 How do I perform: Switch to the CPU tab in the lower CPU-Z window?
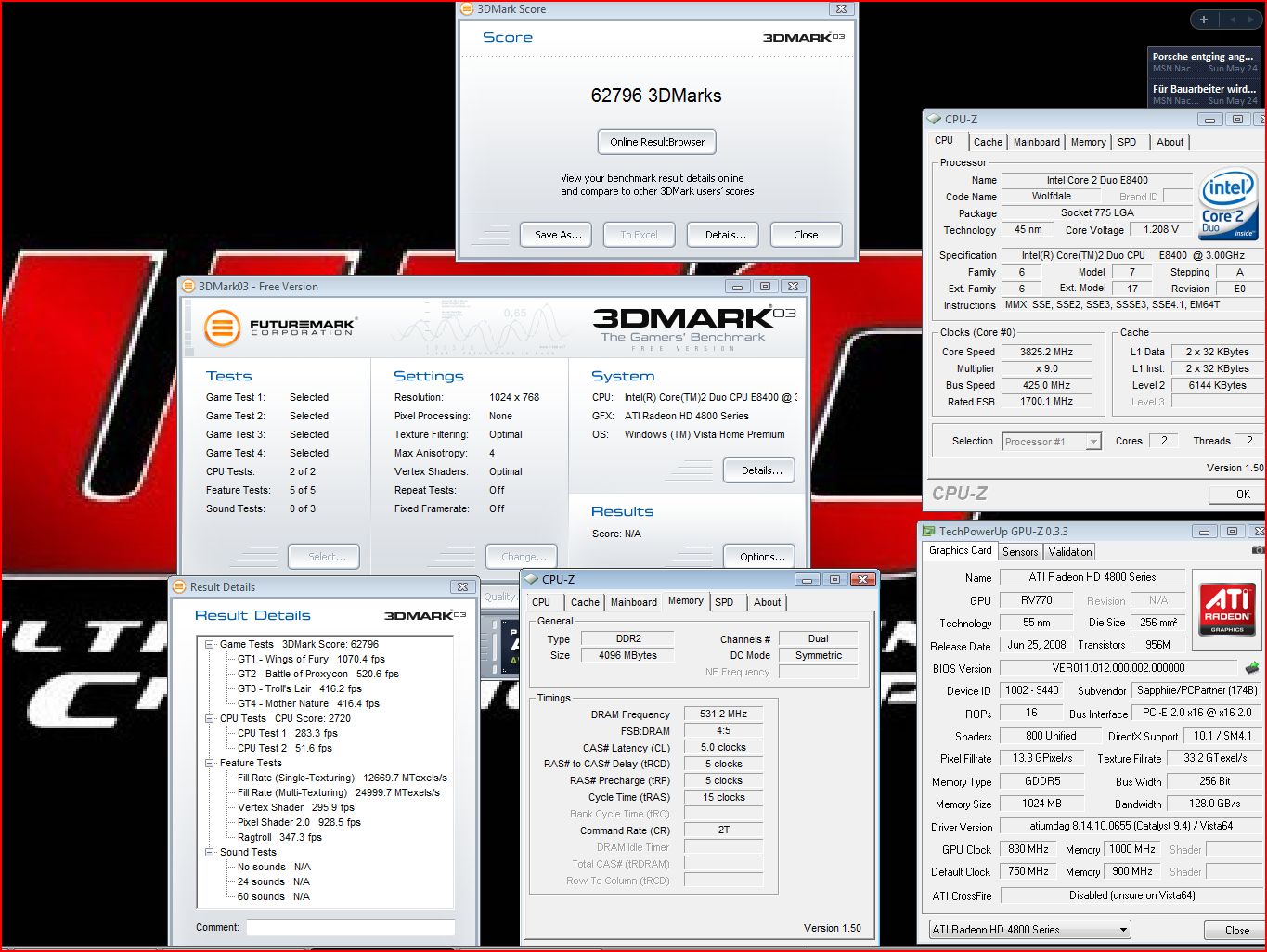click(541, 602)
